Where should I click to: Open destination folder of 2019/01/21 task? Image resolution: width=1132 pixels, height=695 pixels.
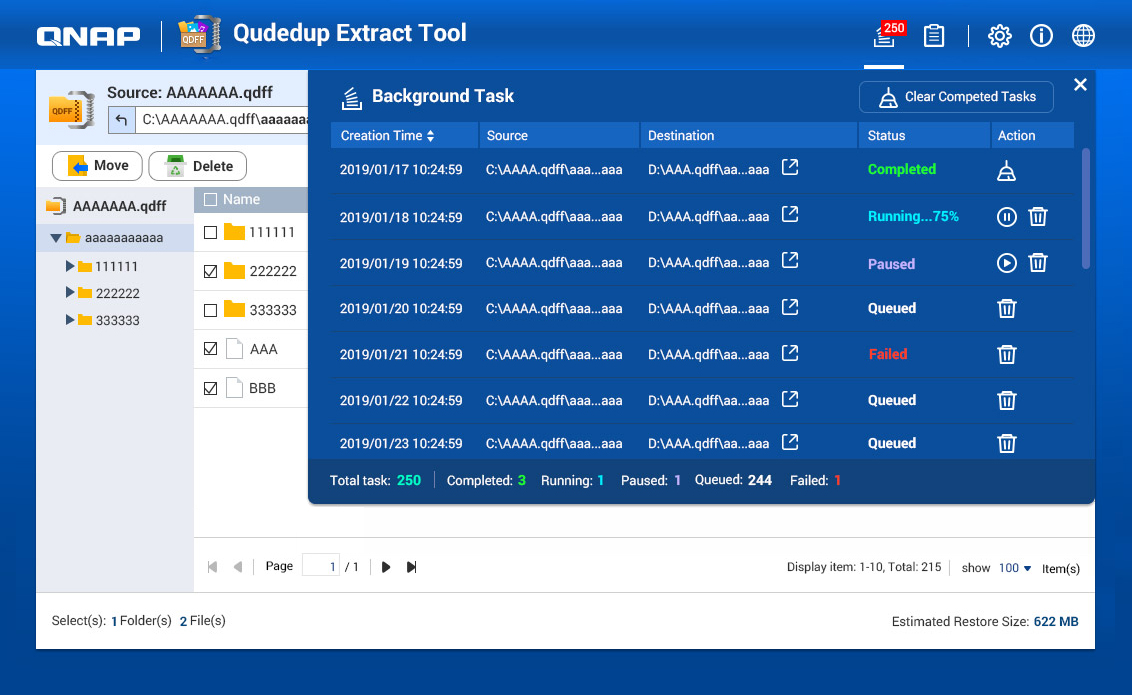(x=791, y=353)
